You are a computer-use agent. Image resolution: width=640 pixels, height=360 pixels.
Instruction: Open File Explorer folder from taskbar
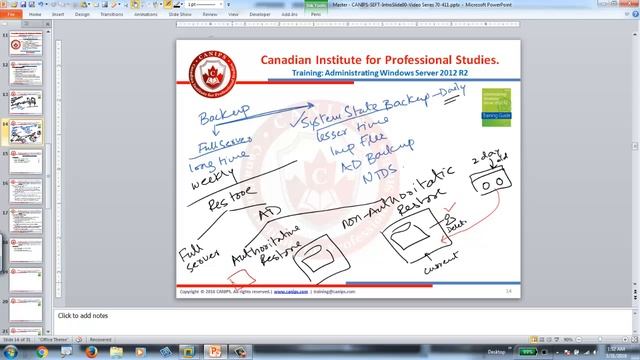[x=116, y=352]
